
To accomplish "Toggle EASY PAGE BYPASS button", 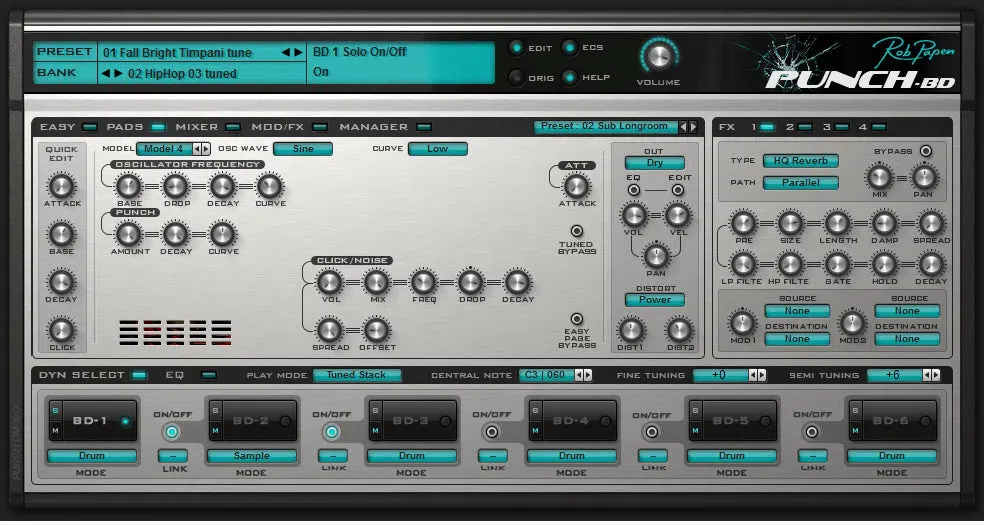I will point(576,319).
